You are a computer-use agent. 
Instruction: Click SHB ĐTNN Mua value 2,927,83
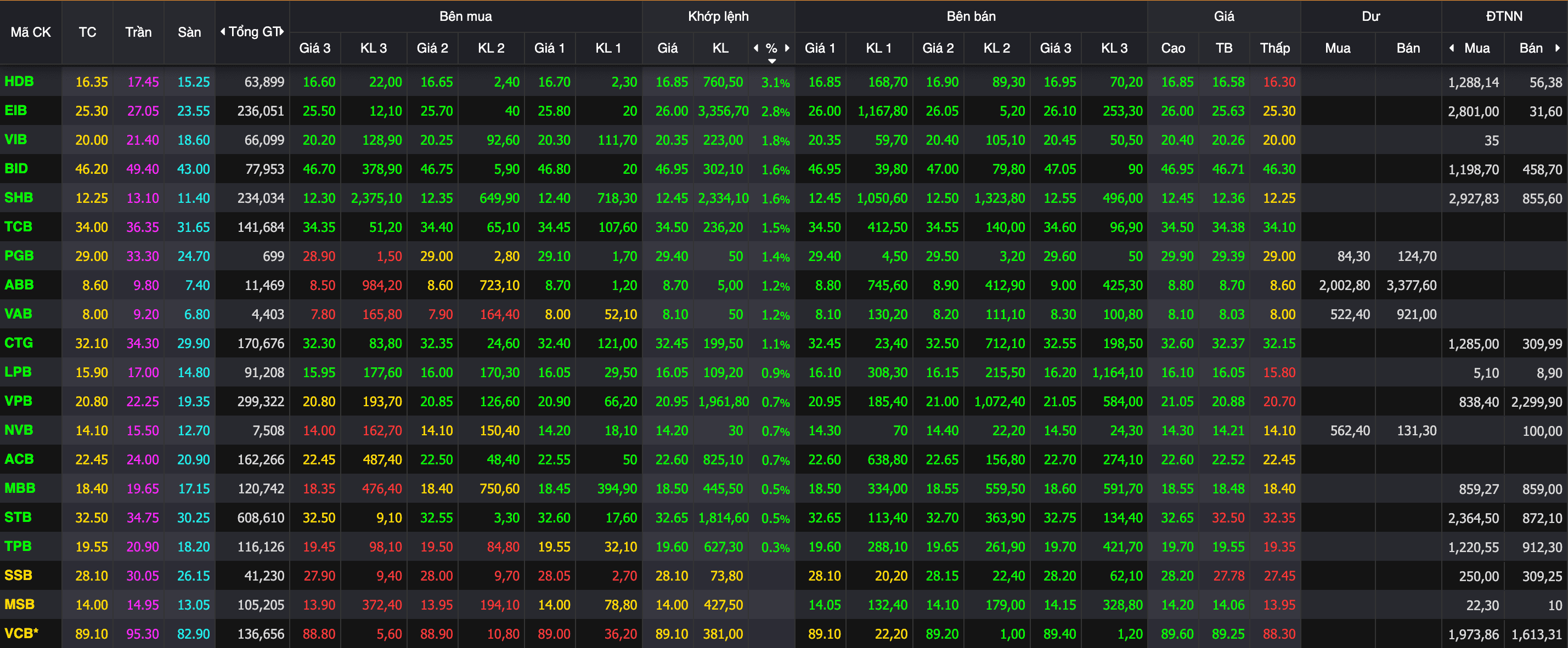(1474, 198)
